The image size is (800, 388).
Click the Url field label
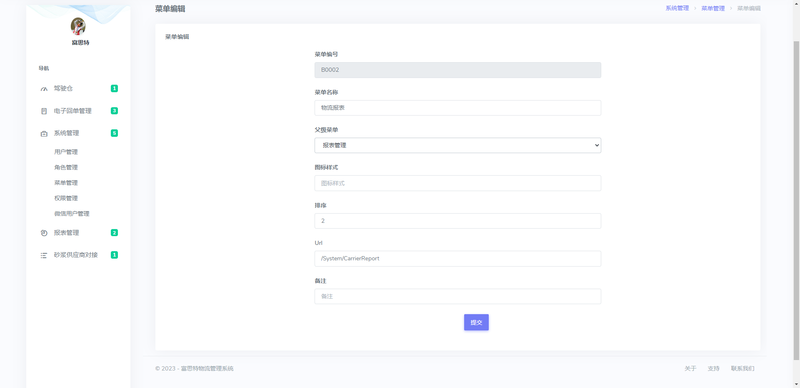(318, 243)
